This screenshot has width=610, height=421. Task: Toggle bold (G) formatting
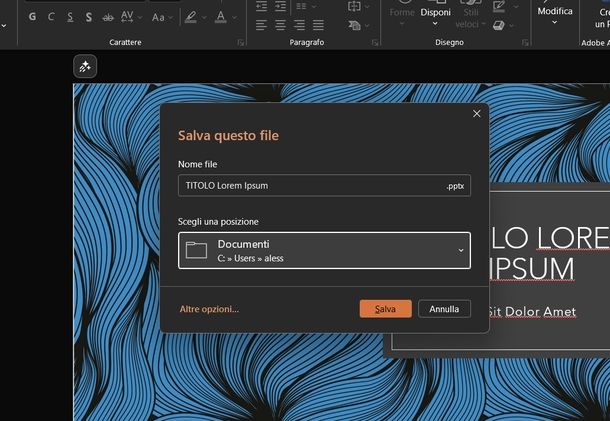32,17
